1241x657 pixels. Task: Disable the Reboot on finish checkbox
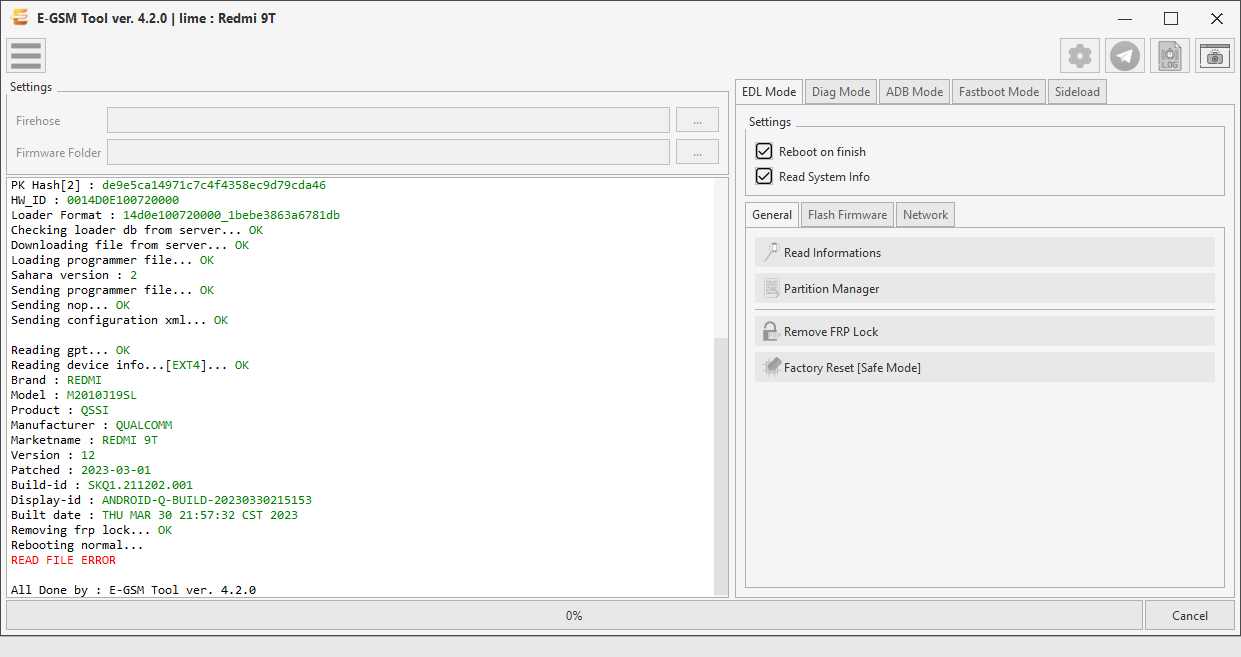[x=764, y=151]
